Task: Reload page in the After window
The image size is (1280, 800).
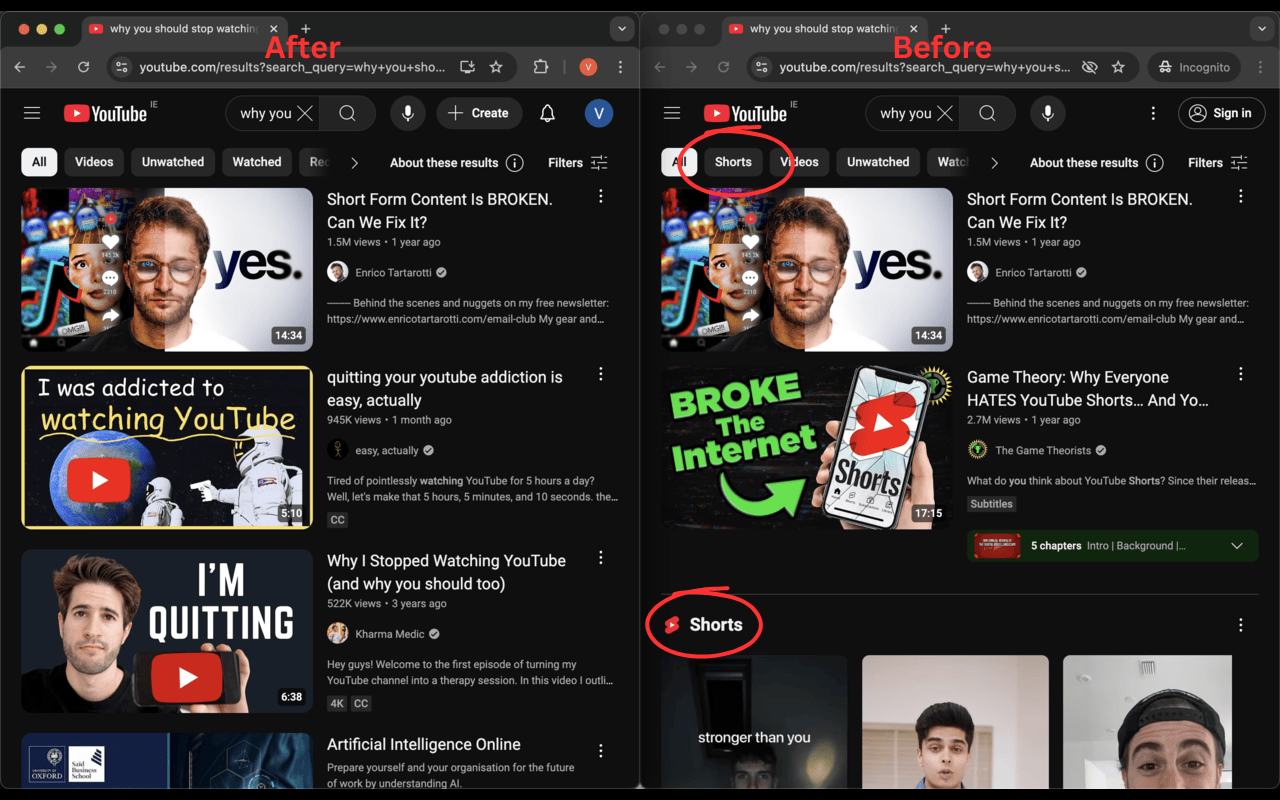Action: [x=84, y=67]
